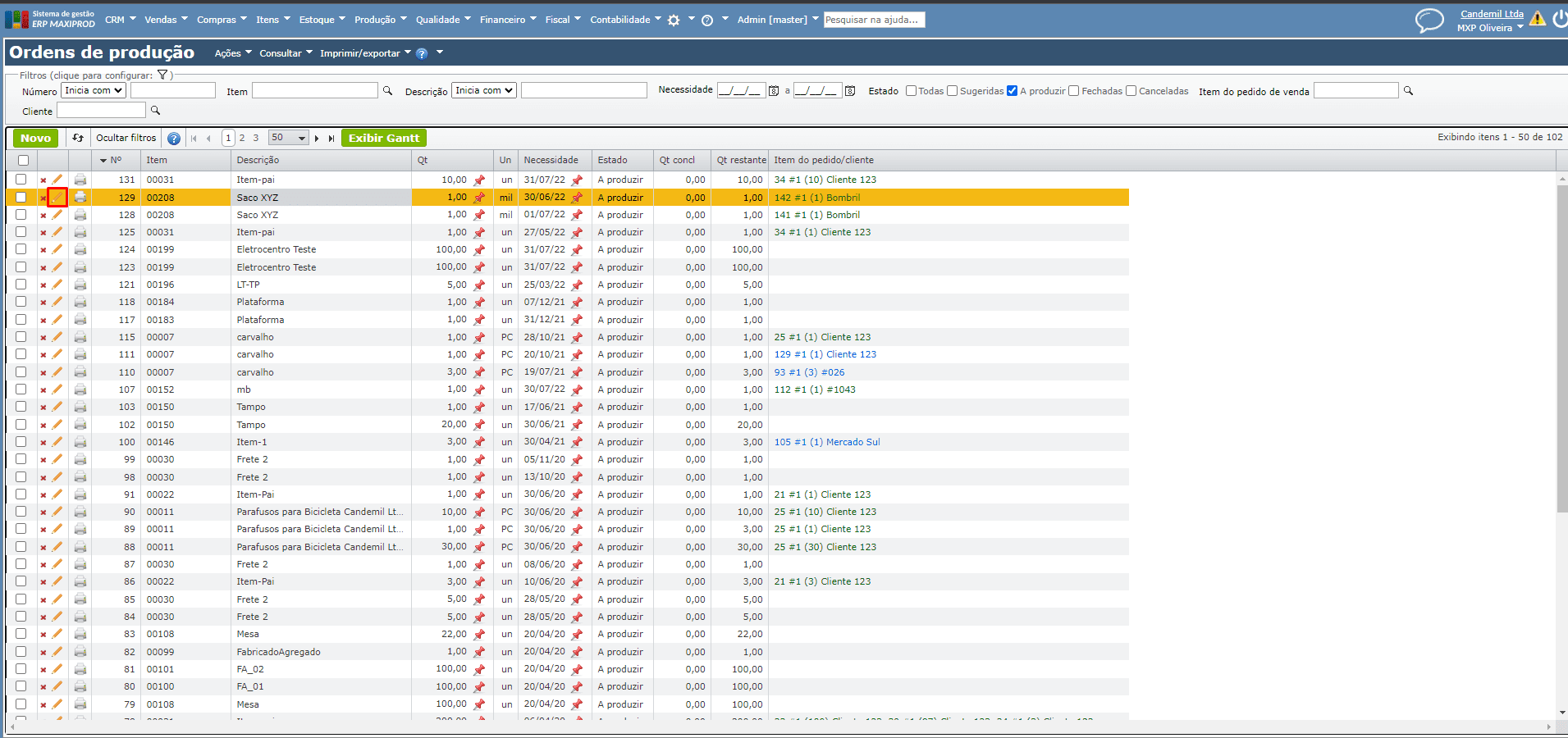Click the refresh list icon beside Novo

[78, 138]
